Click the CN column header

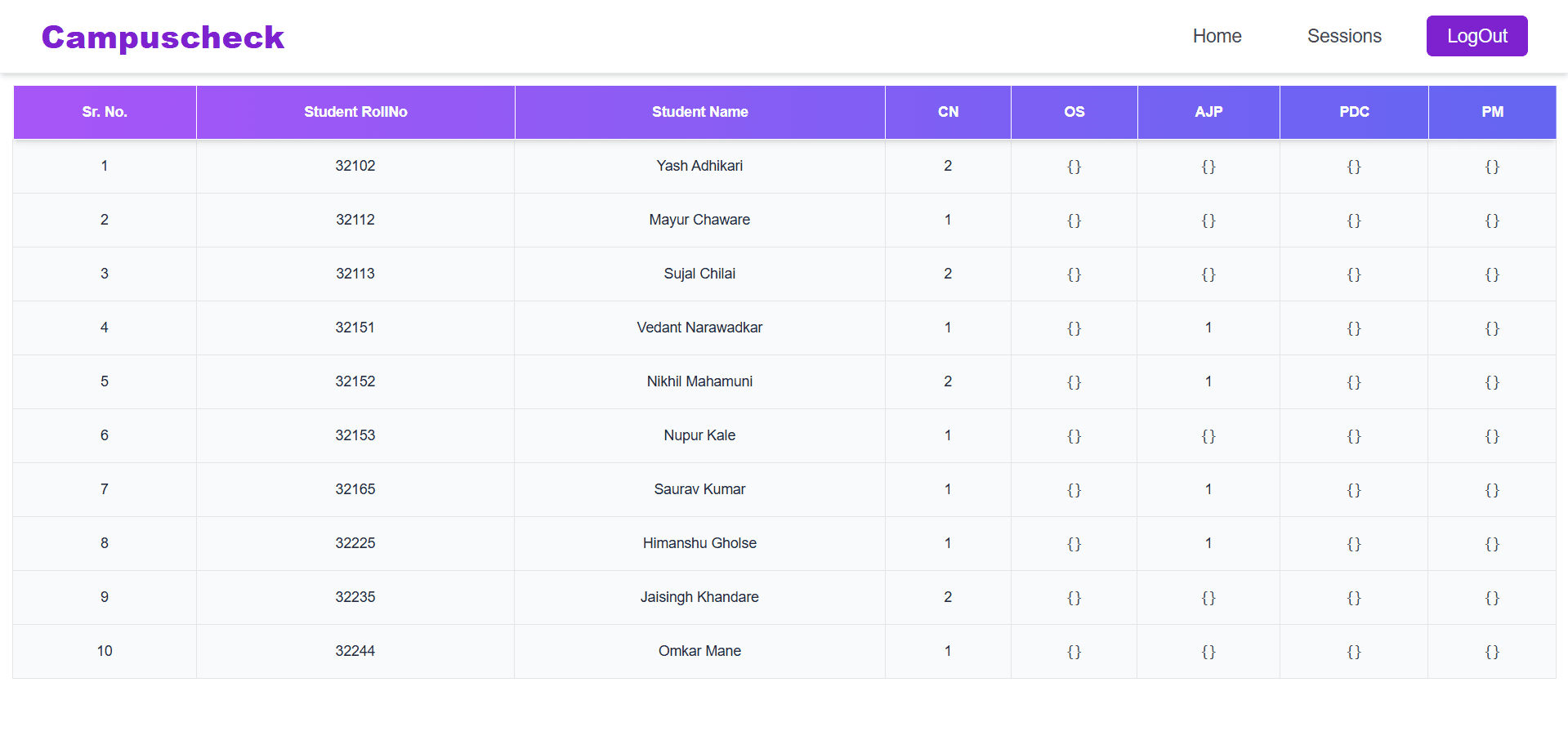point(948,112)
